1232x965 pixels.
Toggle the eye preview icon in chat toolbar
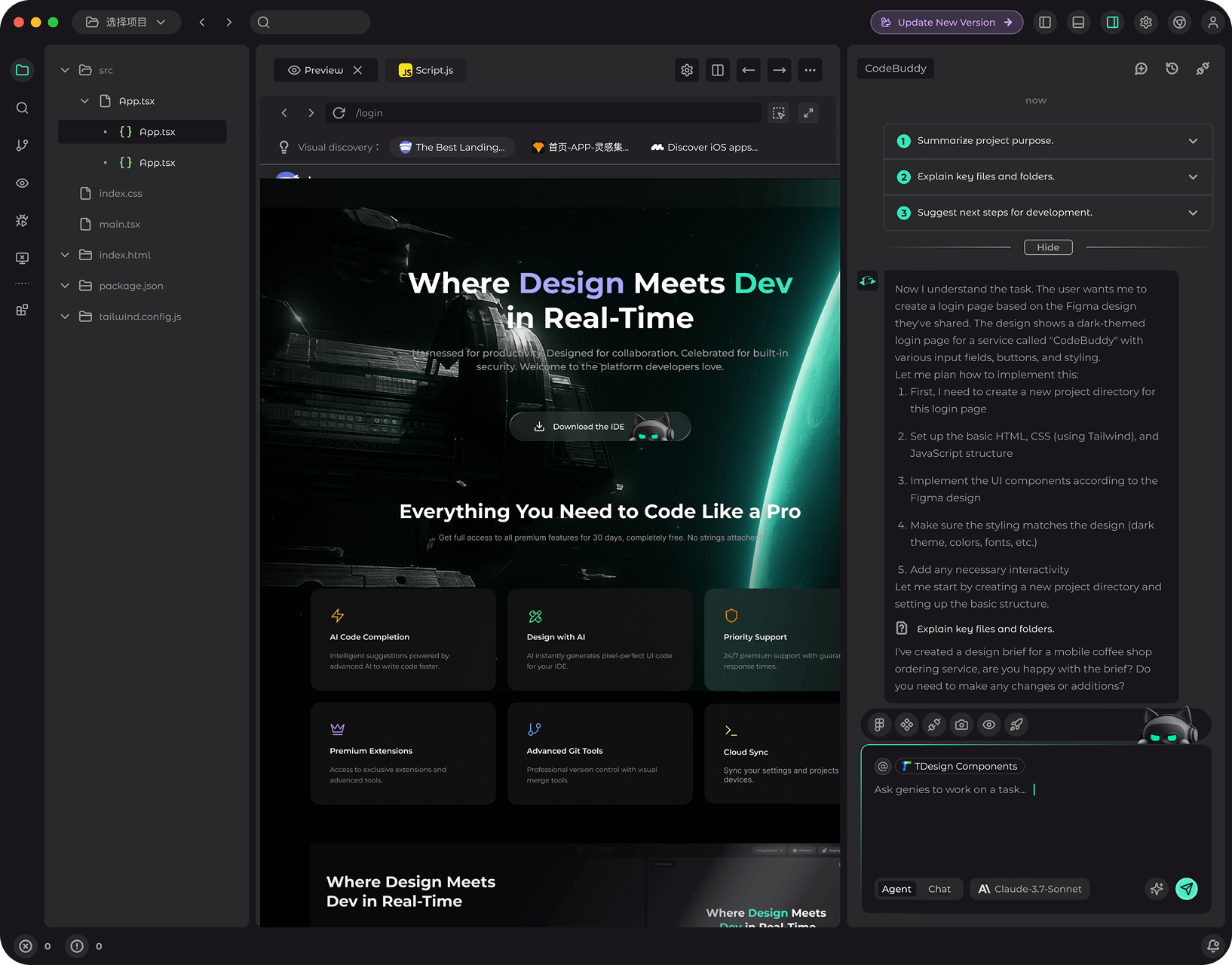988,725
